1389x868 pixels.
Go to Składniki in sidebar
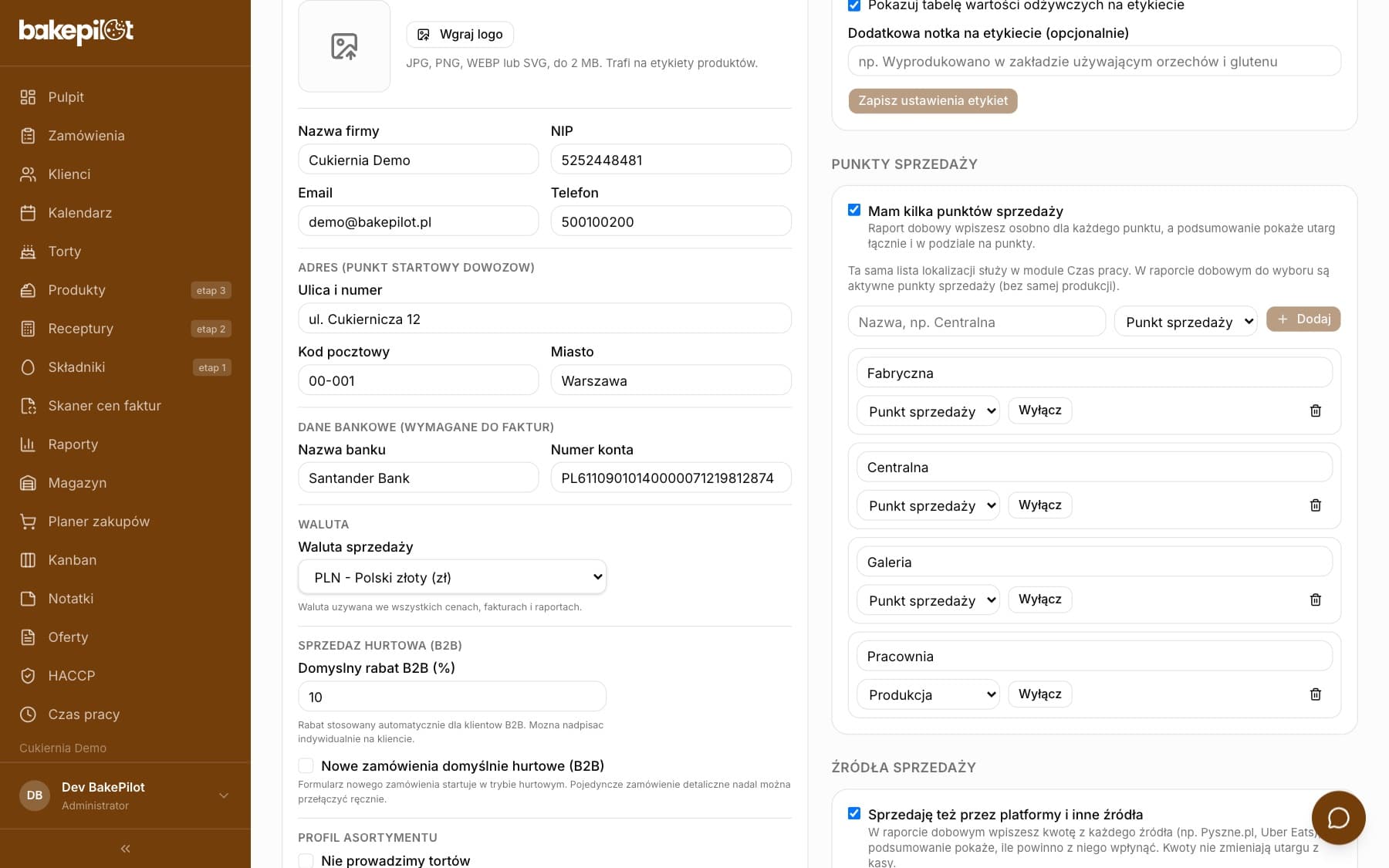(125, 367)
